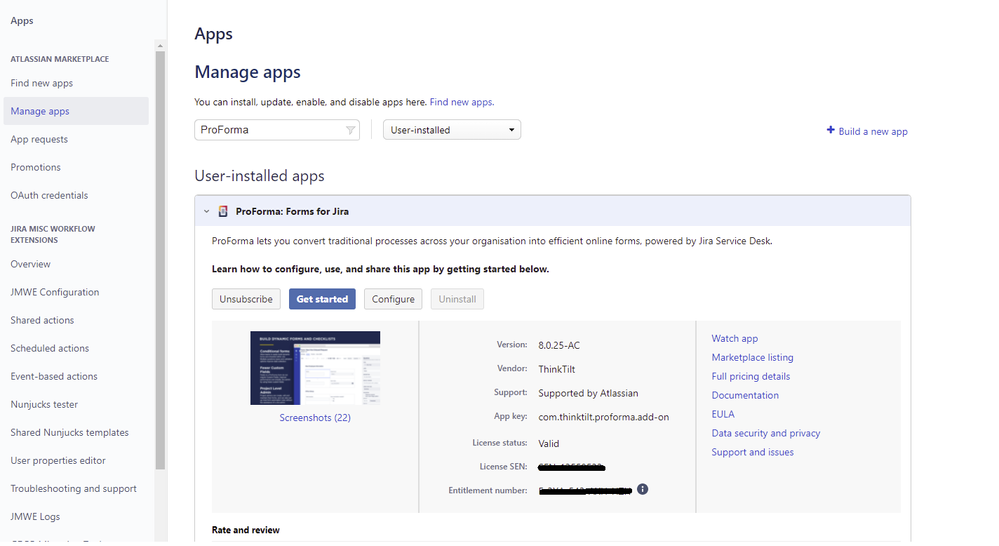
Task: Open the User-installed filter dropdown
Action: click(452, 130)
